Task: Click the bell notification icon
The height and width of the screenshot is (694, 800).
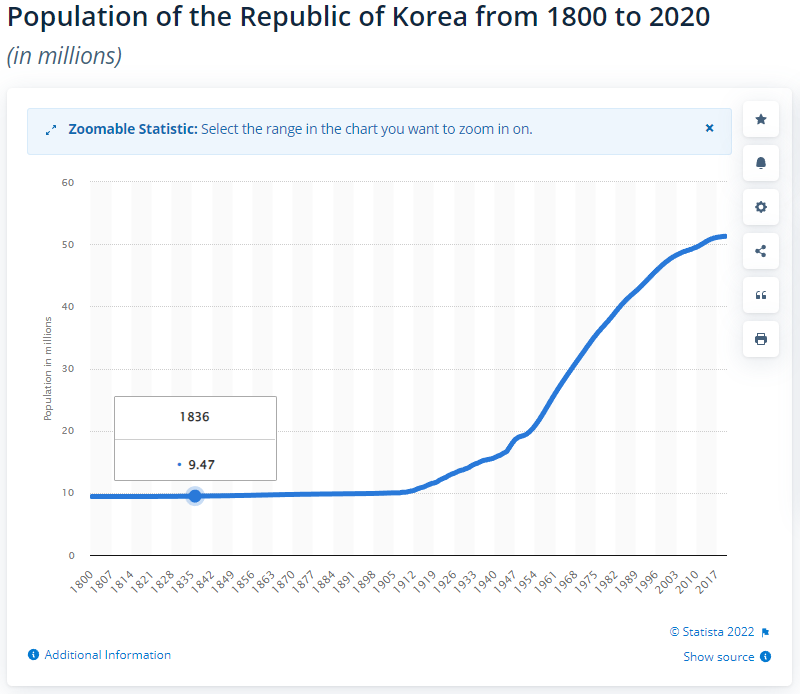Action: tap(761, 164)
